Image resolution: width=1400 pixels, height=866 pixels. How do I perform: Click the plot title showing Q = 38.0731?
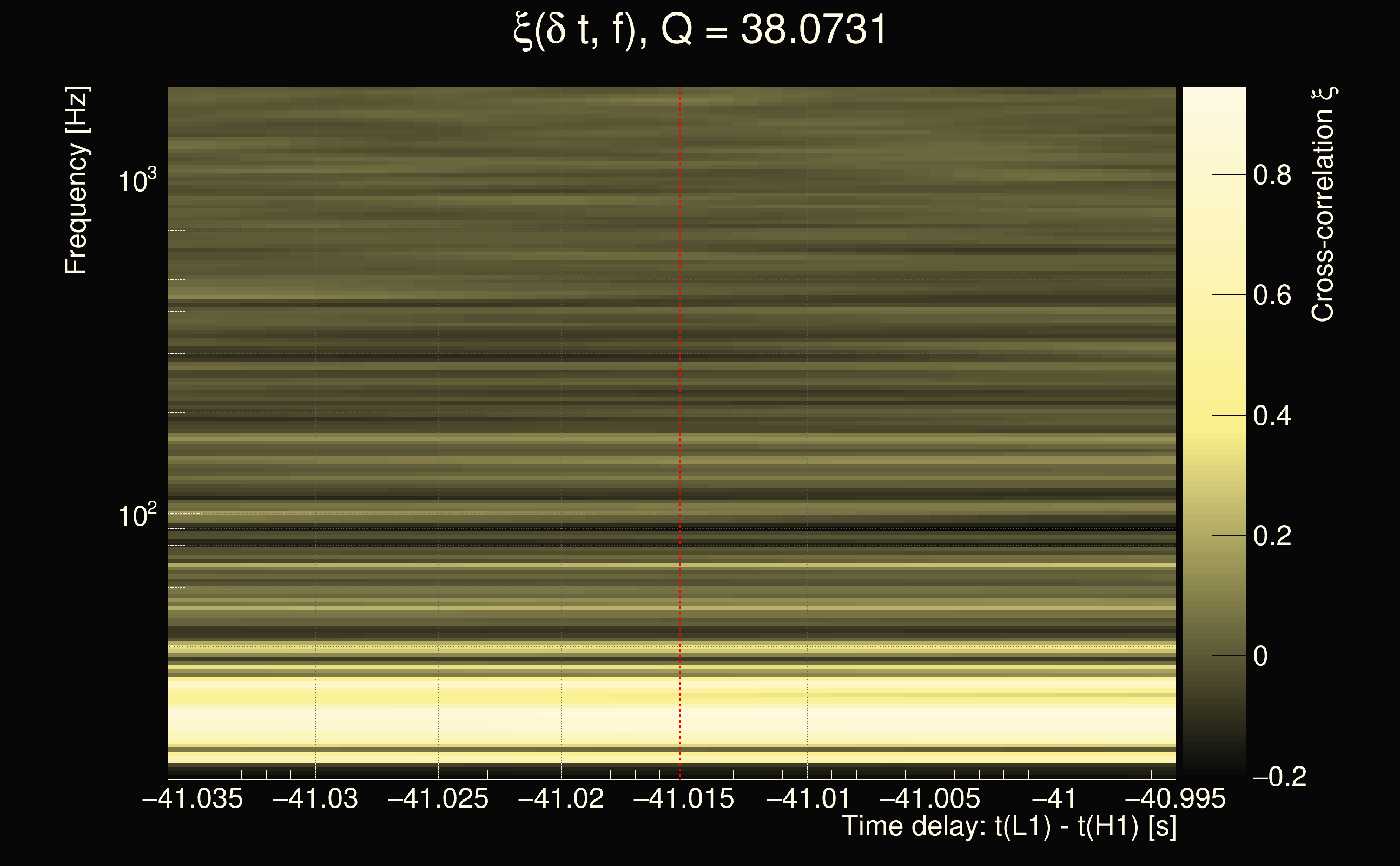pyautogui.click(x=699, y=30)
